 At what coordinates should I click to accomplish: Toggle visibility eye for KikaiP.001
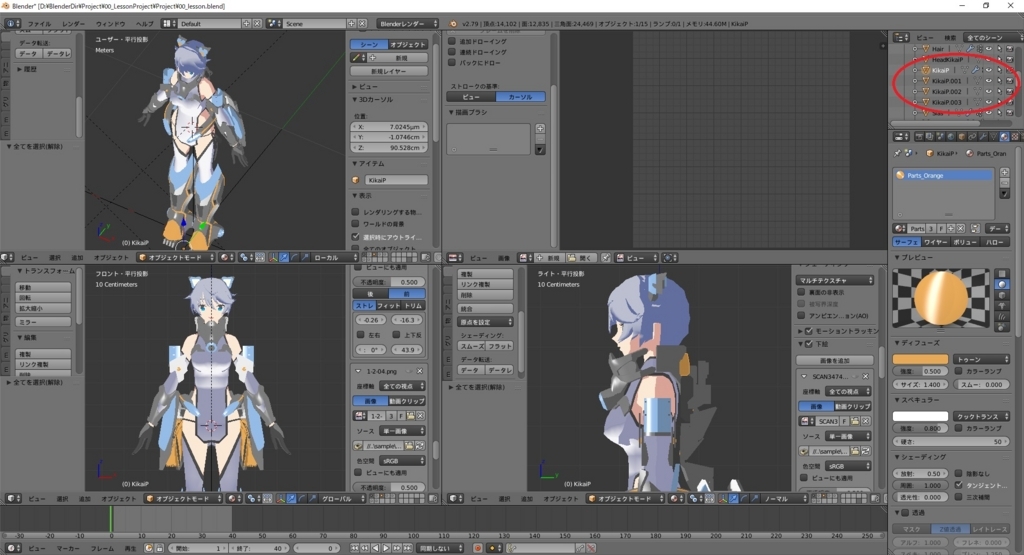989,81
